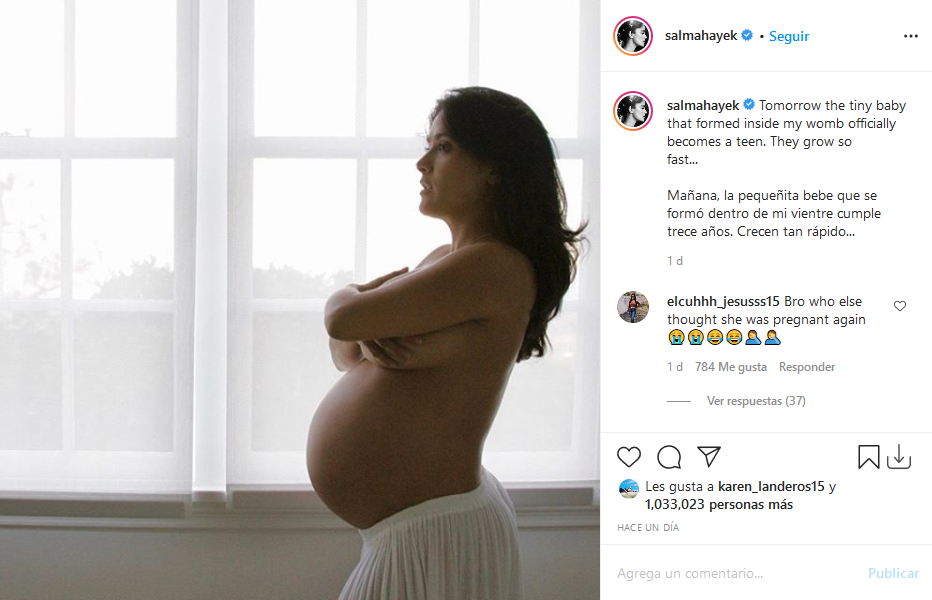This screenshot has height=600, width=932.
Task: Reply to comment with Responder
Action: pyautogui.click(x=807, y=367)
